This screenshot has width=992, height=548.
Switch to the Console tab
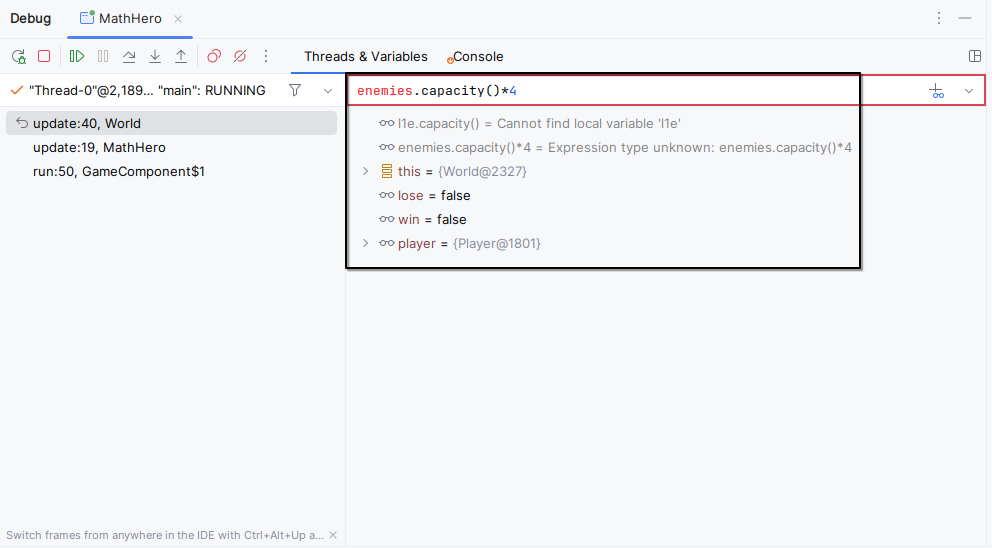click(477, 57)
